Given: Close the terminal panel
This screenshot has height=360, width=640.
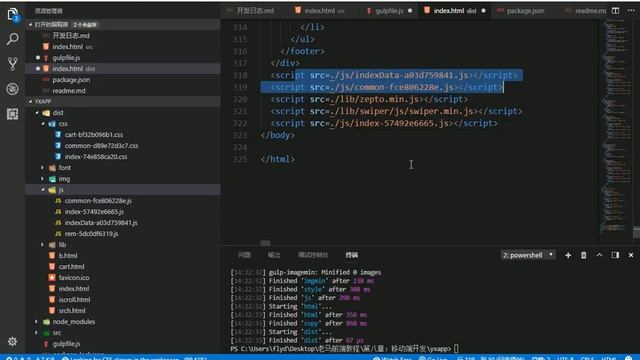Looking at the screenshot, I should tap(631, 255).
